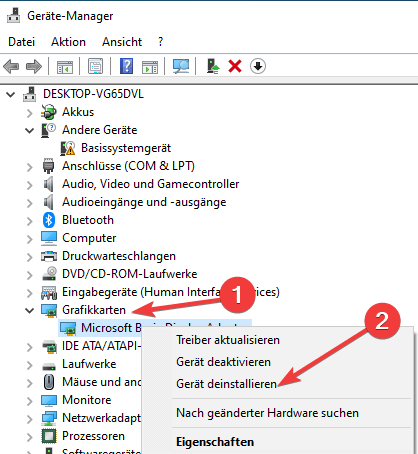Screen dimensions: 418x454
Task: Click the Mäuse mouse icon
Action: pos(49,382)
